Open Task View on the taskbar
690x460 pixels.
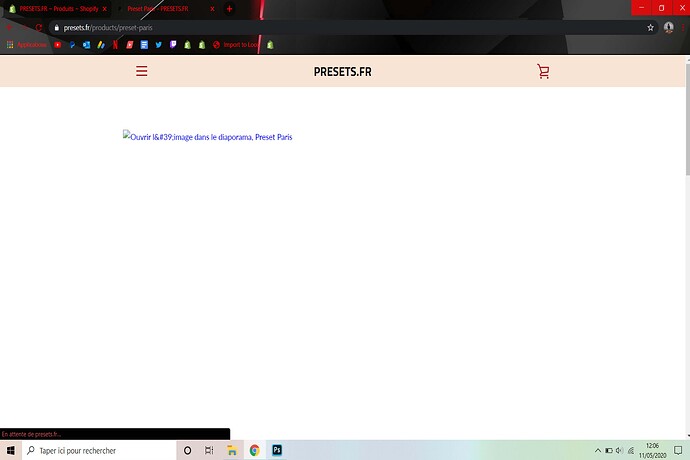tap(209, 450)
